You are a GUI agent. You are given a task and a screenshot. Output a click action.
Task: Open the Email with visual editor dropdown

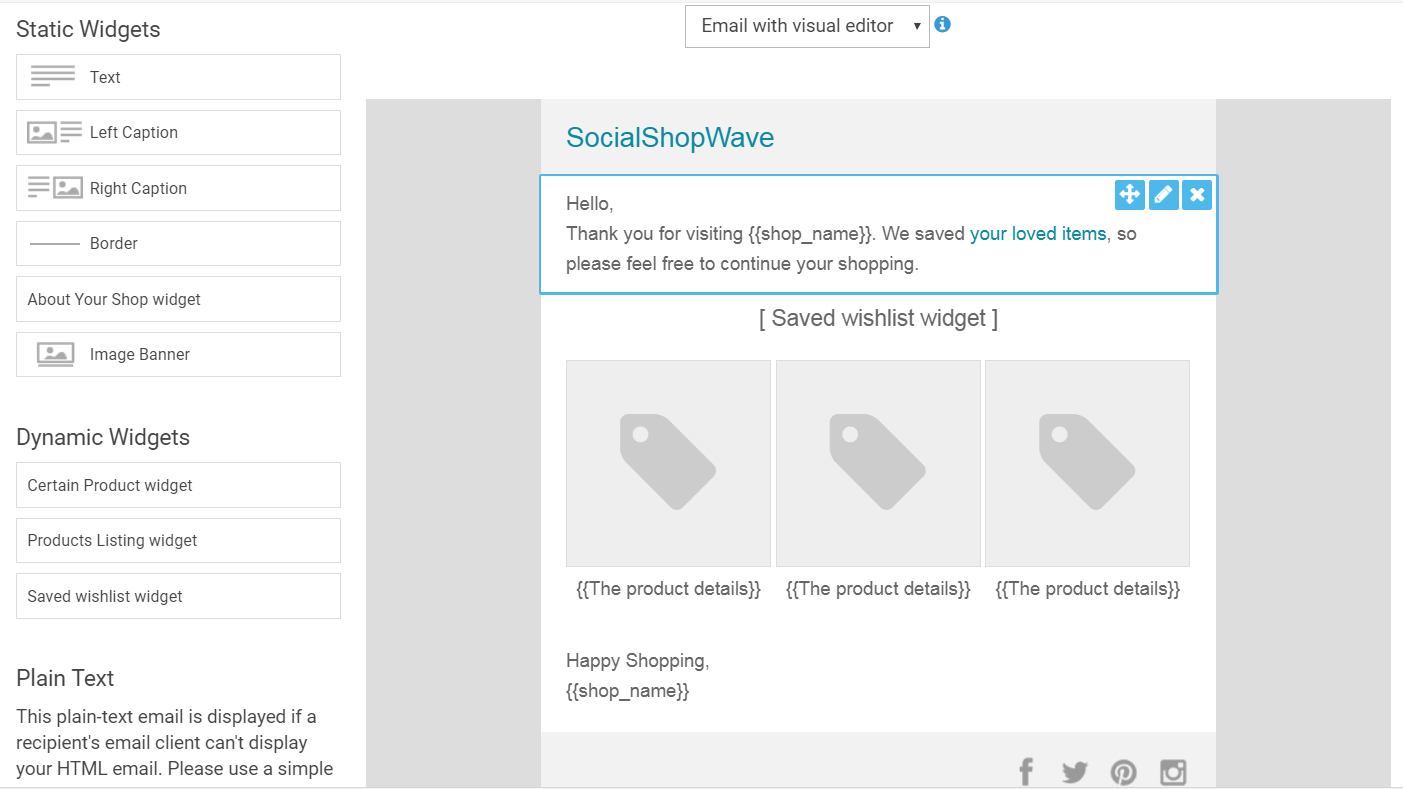(x=807, y=26)
